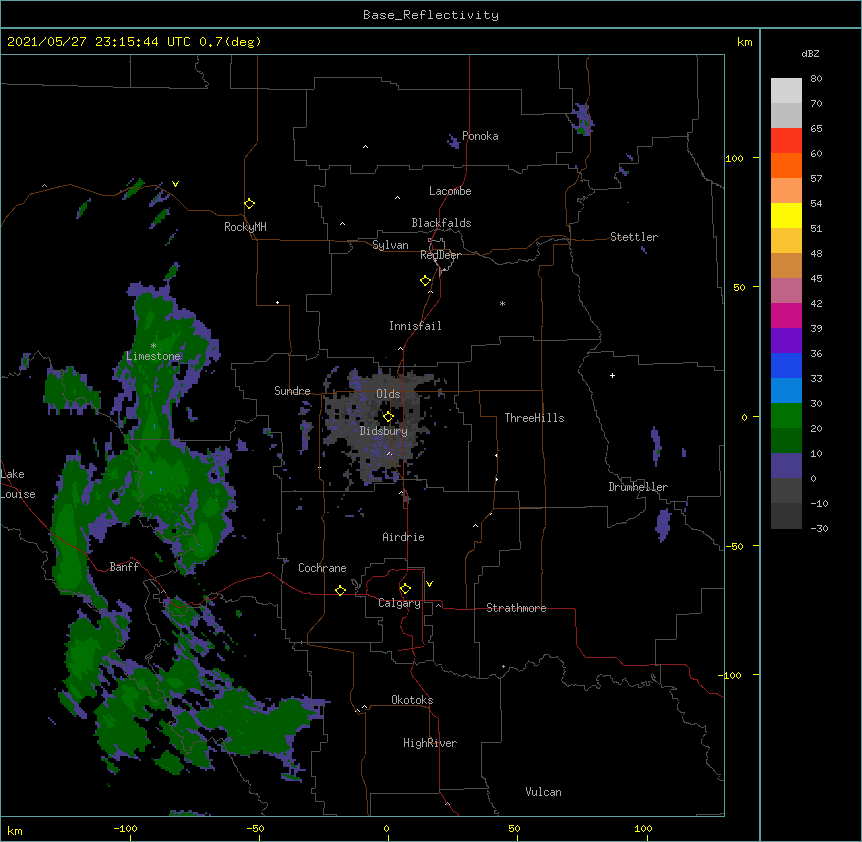Click the Calgary city label
Image resolution: width=862 pixels, height=842 pixels.
[399, 603]
